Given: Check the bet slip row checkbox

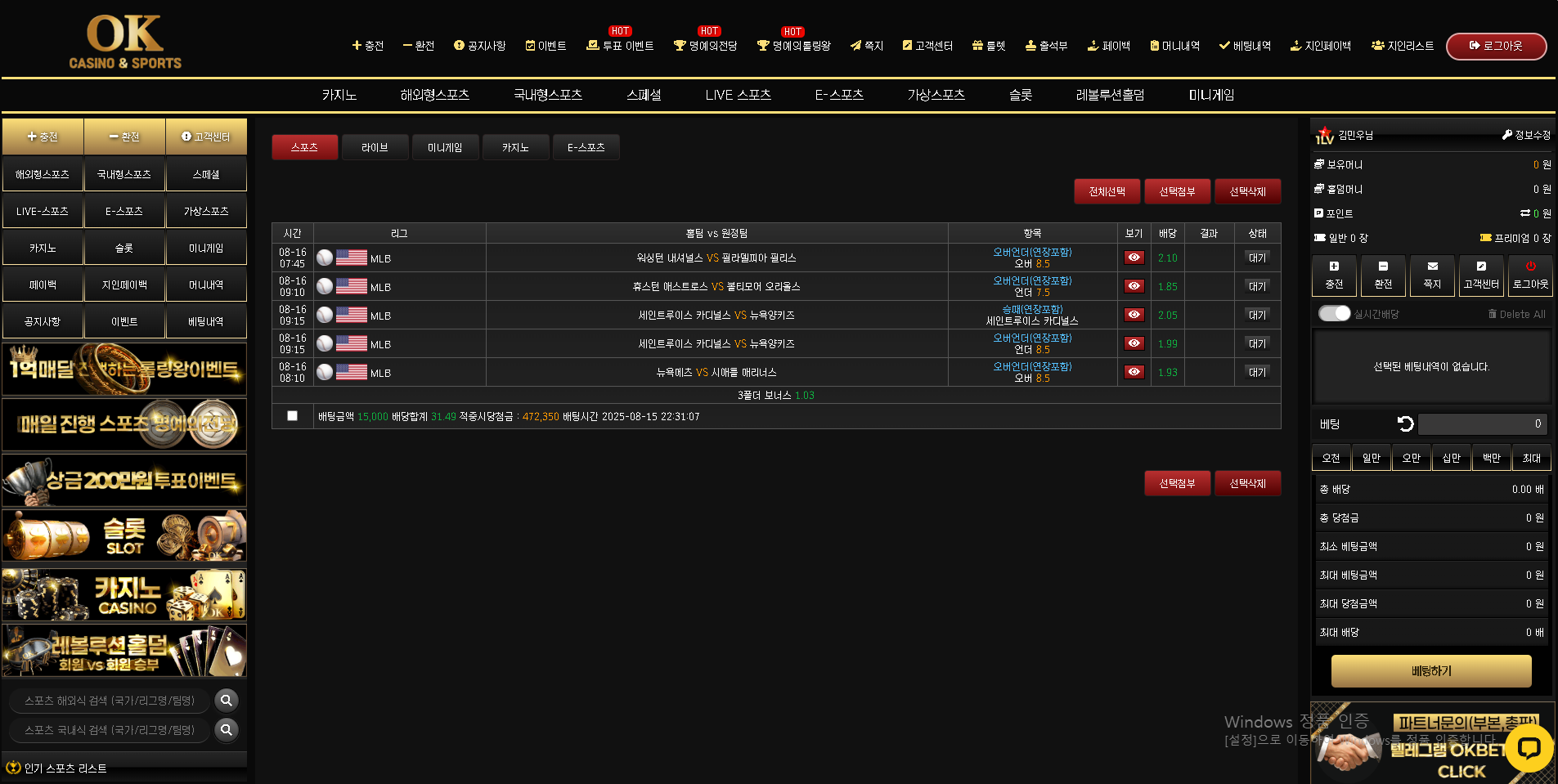Looking at the screenshot, I should click(x=292, y=416).
